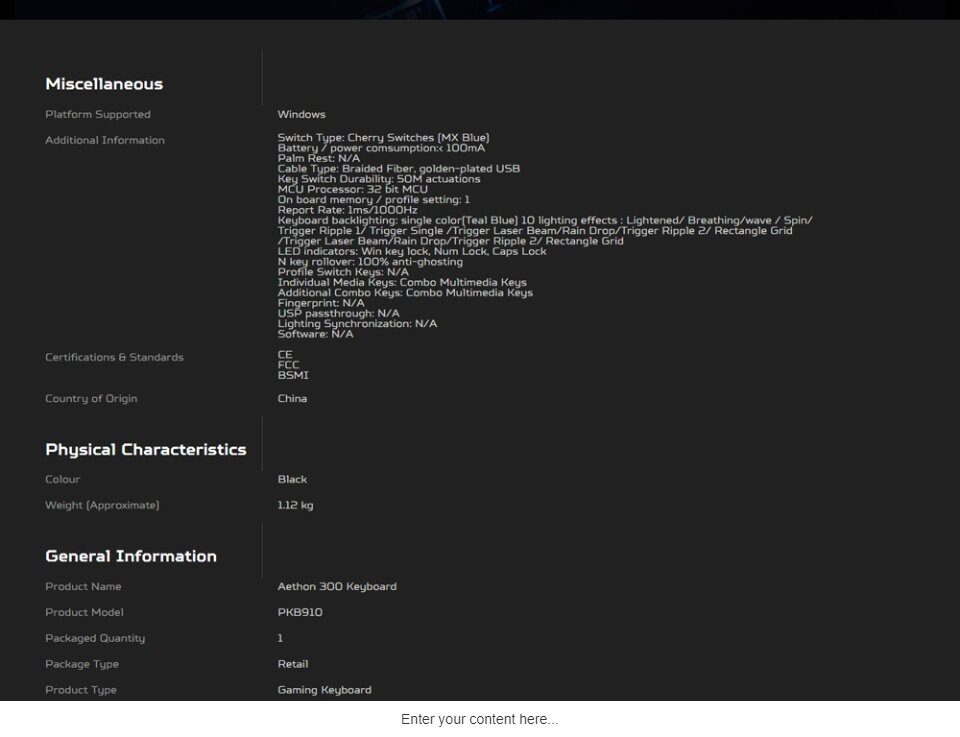
Task: Click the 'Aethon 300 Keyboard' product name value
Action: pos(337,586)
